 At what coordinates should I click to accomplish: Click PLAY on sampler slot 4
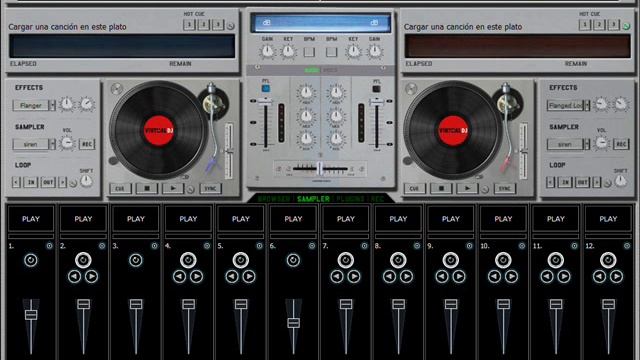(x=188, y=219)
